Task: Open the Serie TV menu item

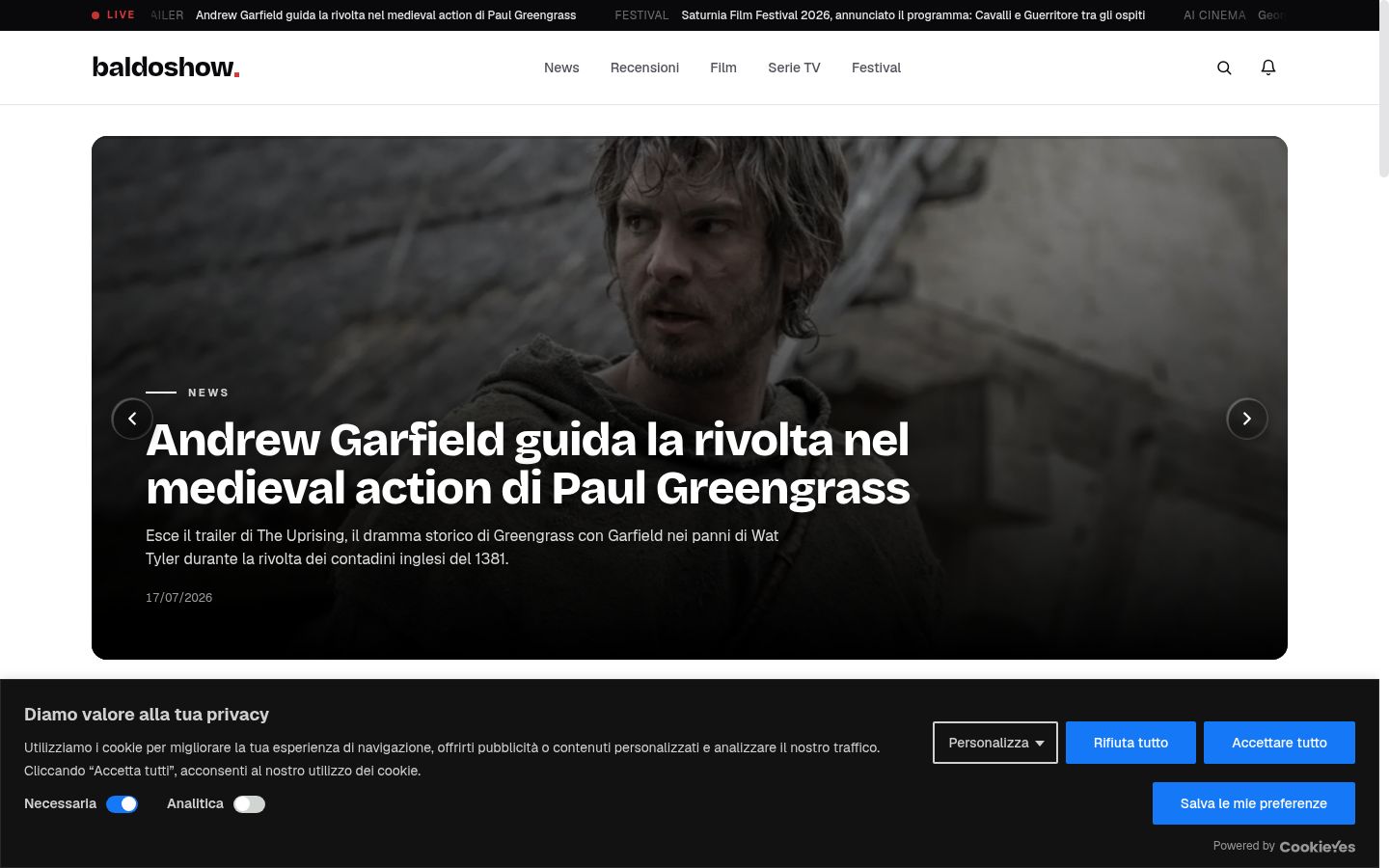Action: click(794, 68)
